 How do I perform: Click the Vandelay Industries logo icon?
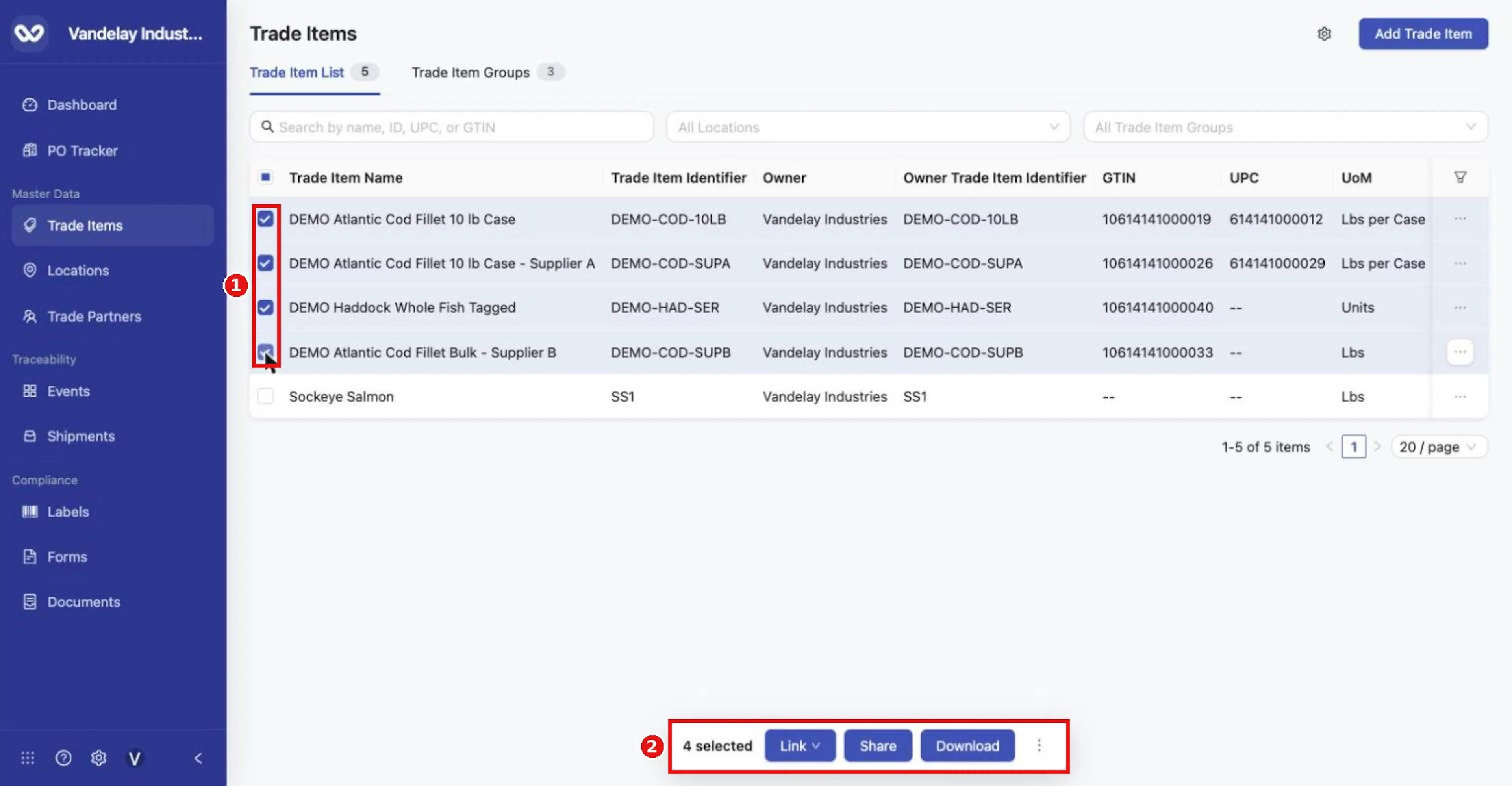(30, 33)
